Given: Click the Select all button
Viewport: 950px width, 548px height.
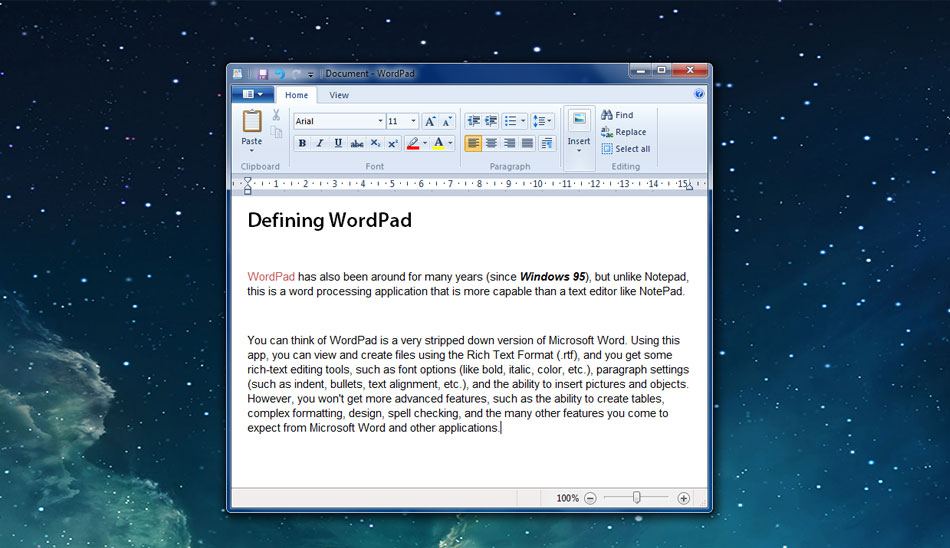Looking at the screenshot, I should tap(626, 149).
